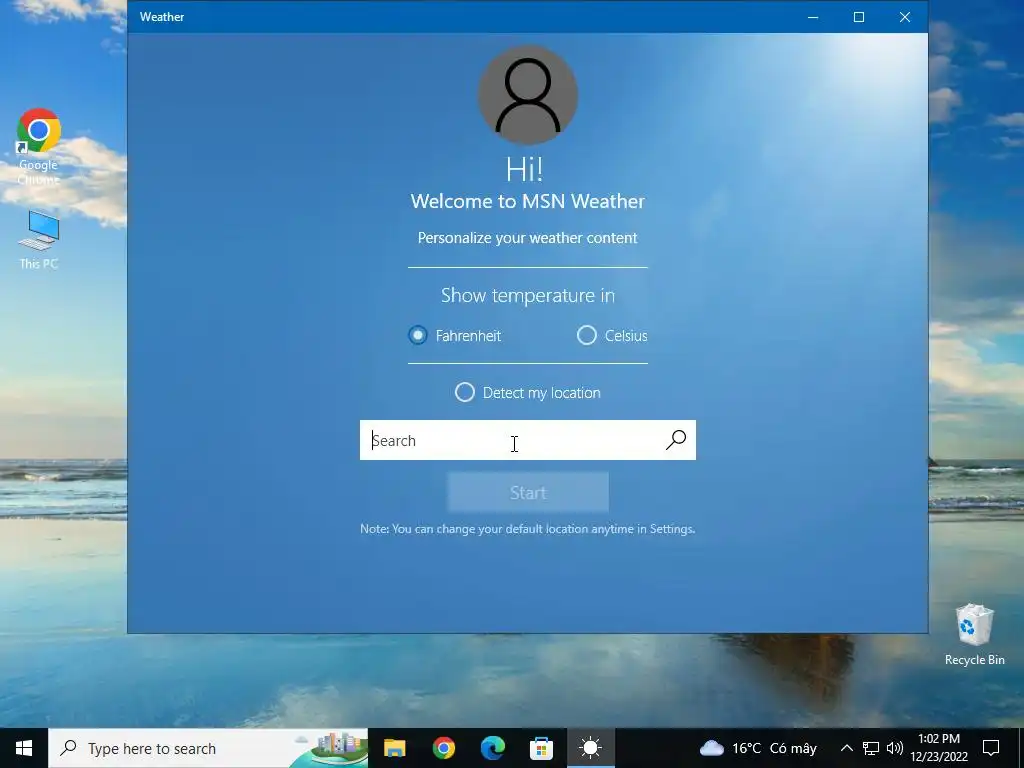
Task: Minimize the Weather window
Action: tap(813, 17)
